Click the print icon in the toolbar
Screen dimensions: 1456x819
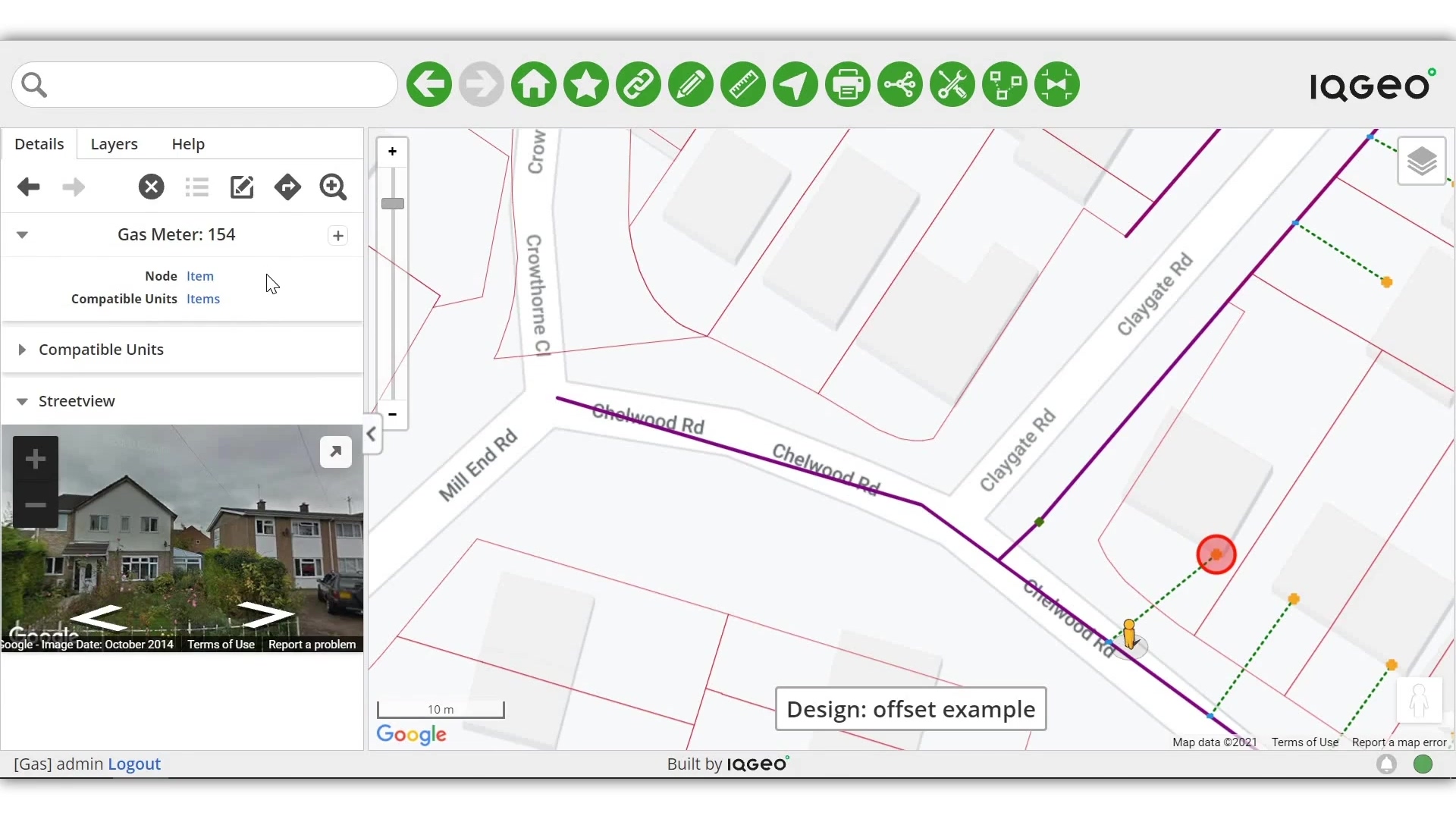pos(847,84)
